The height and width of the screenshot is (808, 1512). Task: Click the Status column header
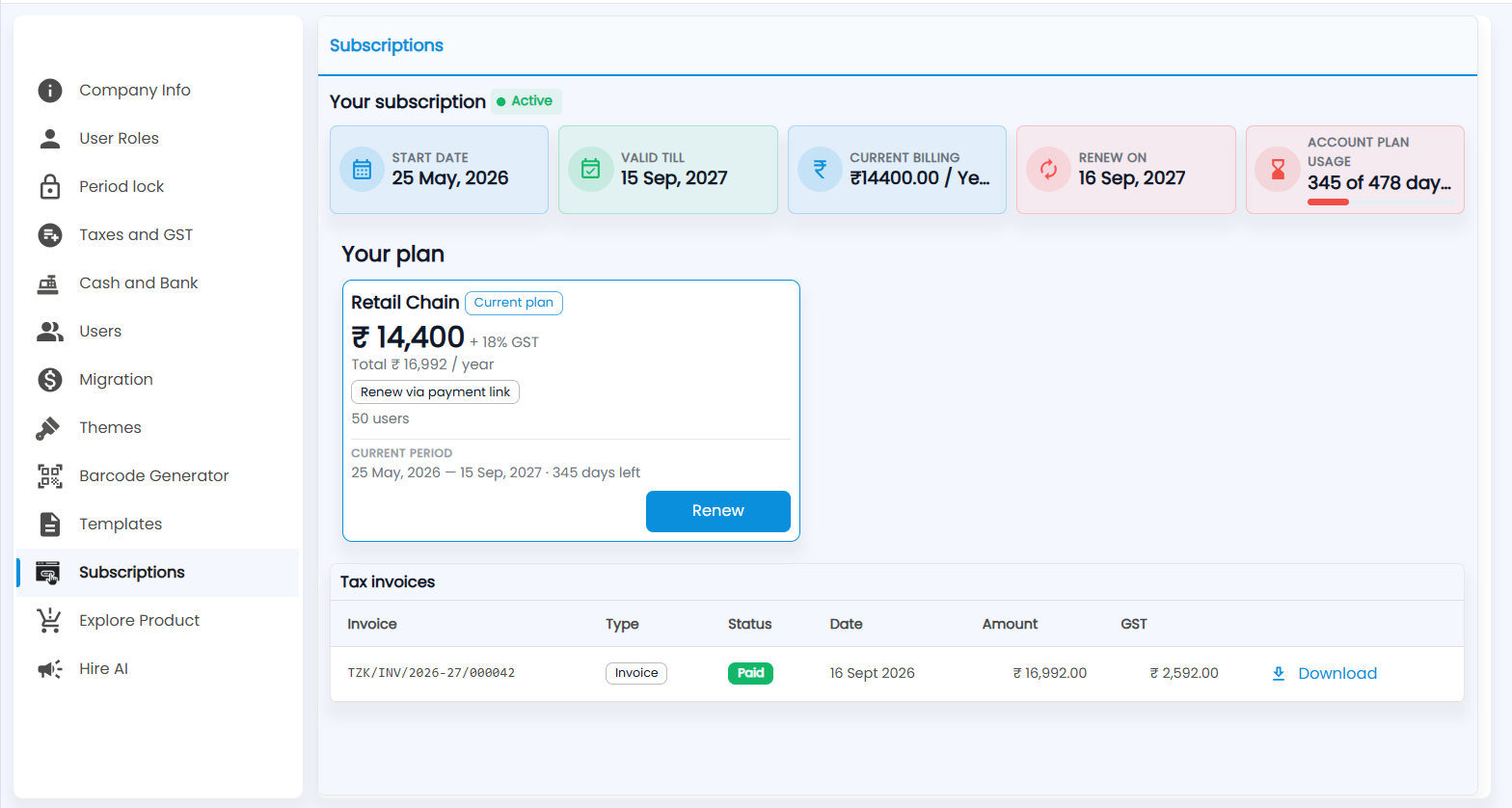point(750,624)
